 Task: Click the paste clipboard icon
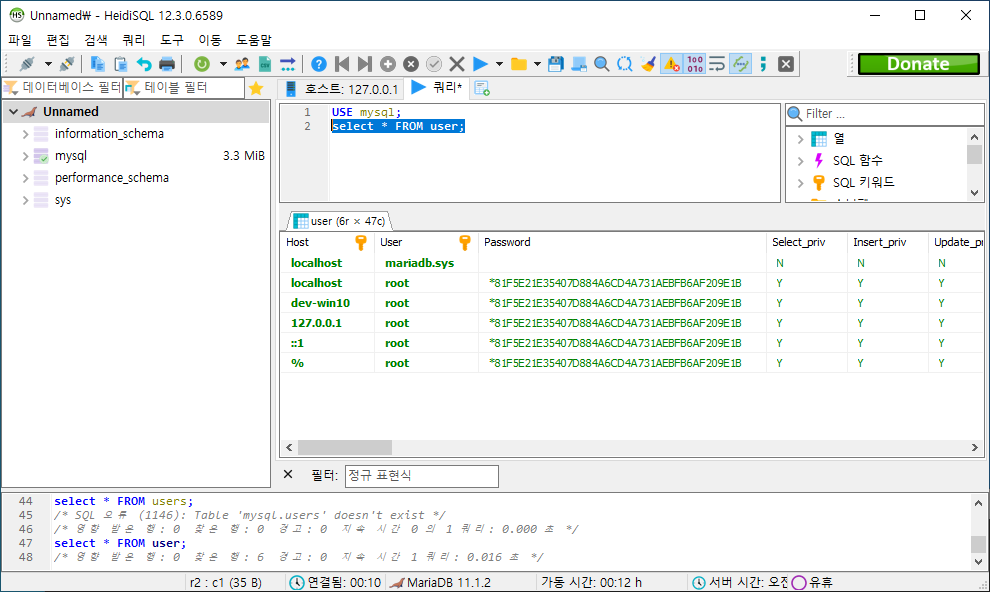point(121,64)
